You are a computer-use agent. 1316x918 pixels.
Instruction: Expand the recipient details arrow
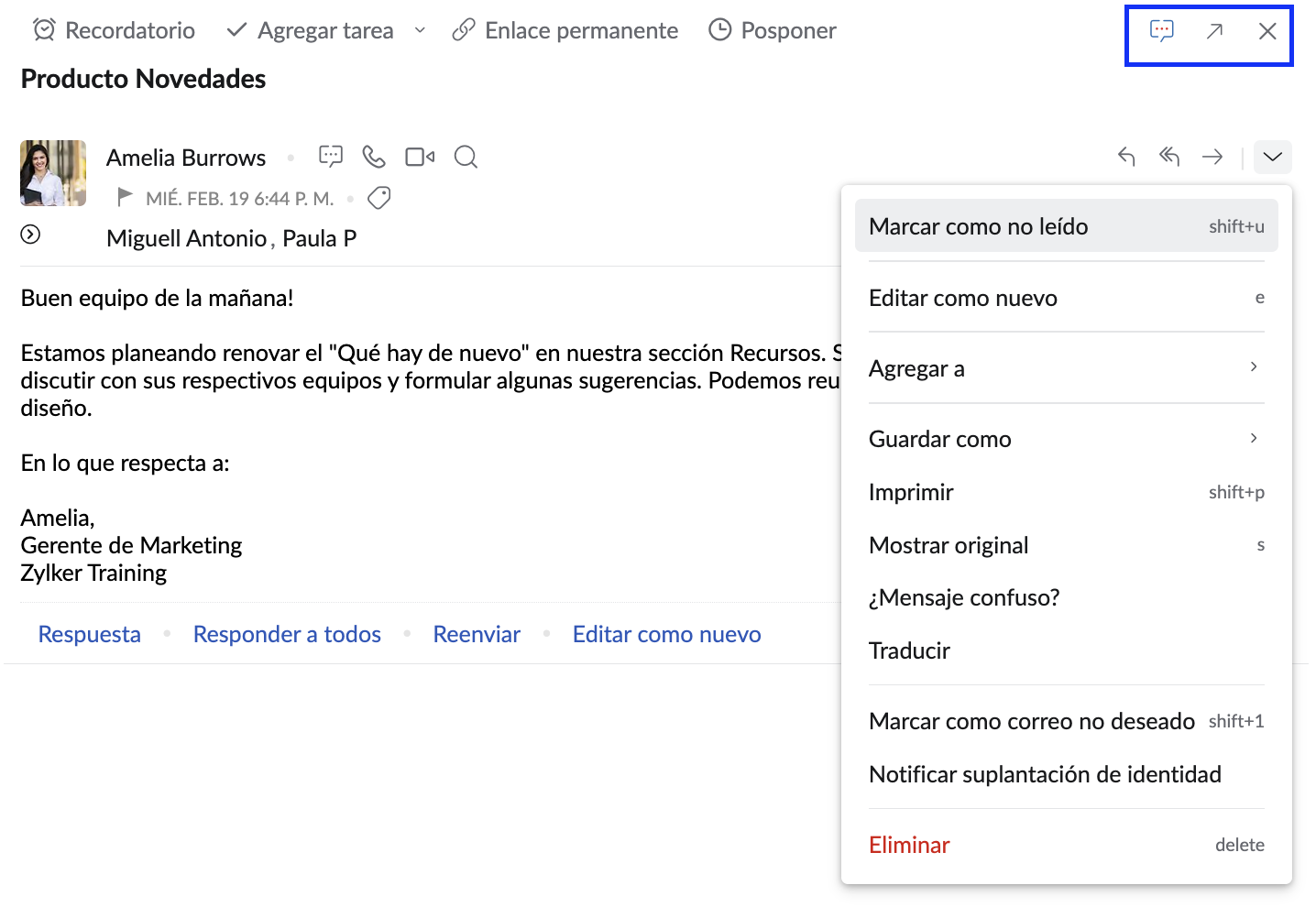point(30,235)
